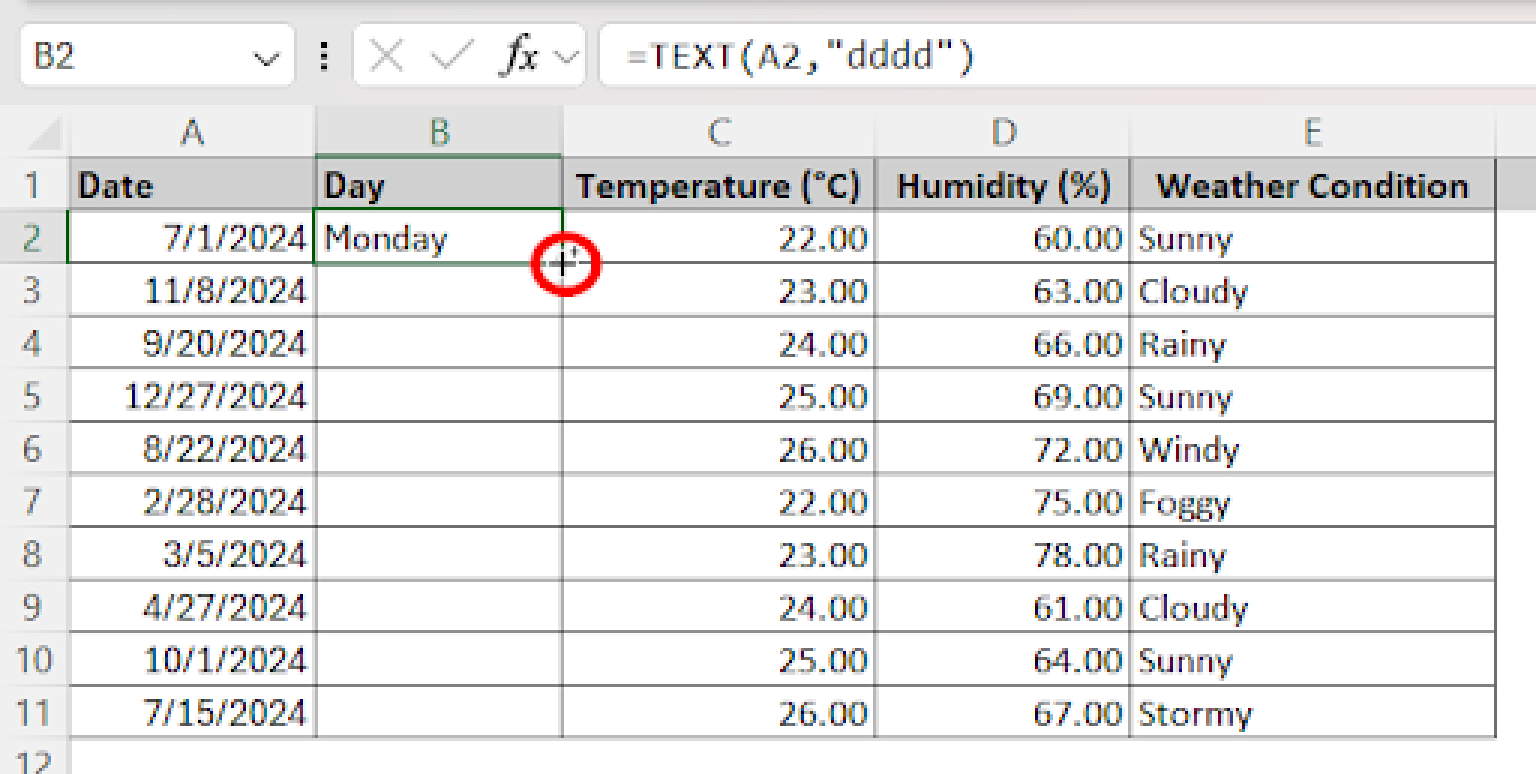Image resolution: width=1536 pixels, height=774 pixels.
Task: Select the cell containing 12/27/2024
Action: (x=190, y=396)
